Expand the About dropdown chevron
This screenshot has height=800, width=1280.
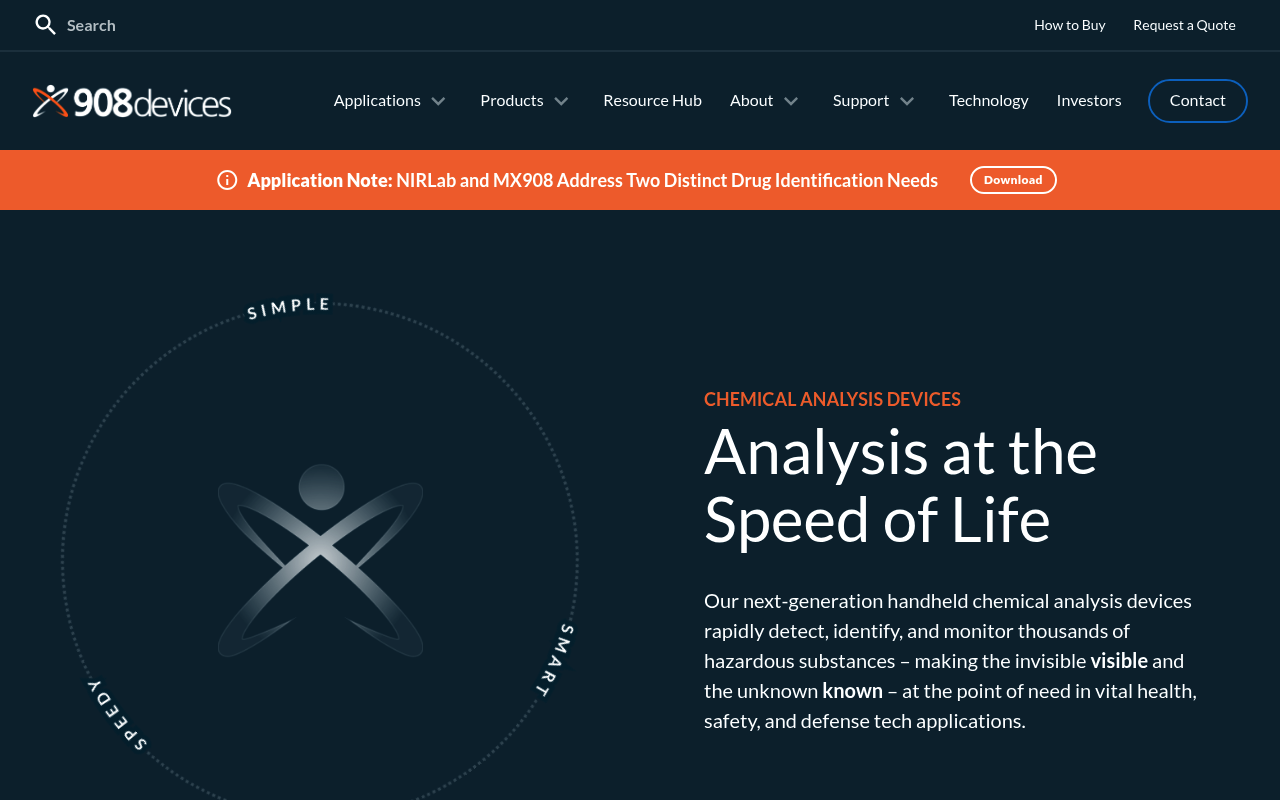(791, 101)
